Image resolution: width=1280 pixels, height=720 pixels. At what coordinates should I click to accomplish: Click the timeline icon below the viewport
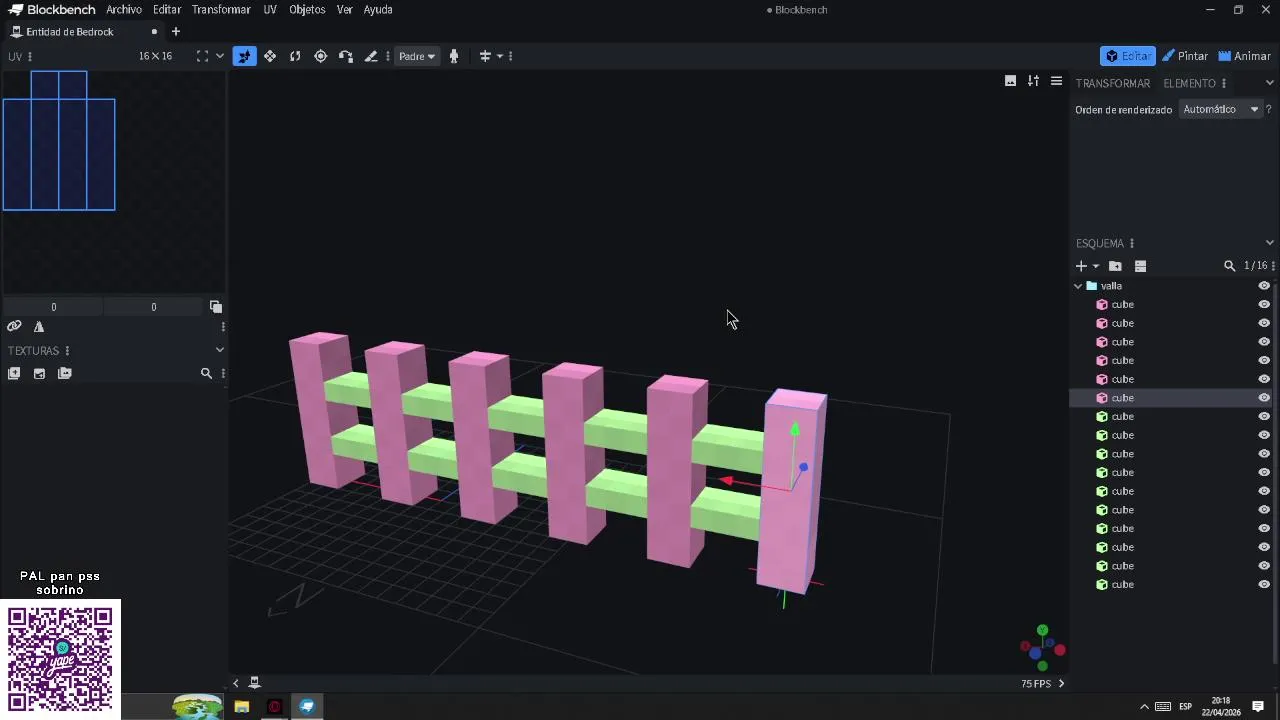pos(254,682)
